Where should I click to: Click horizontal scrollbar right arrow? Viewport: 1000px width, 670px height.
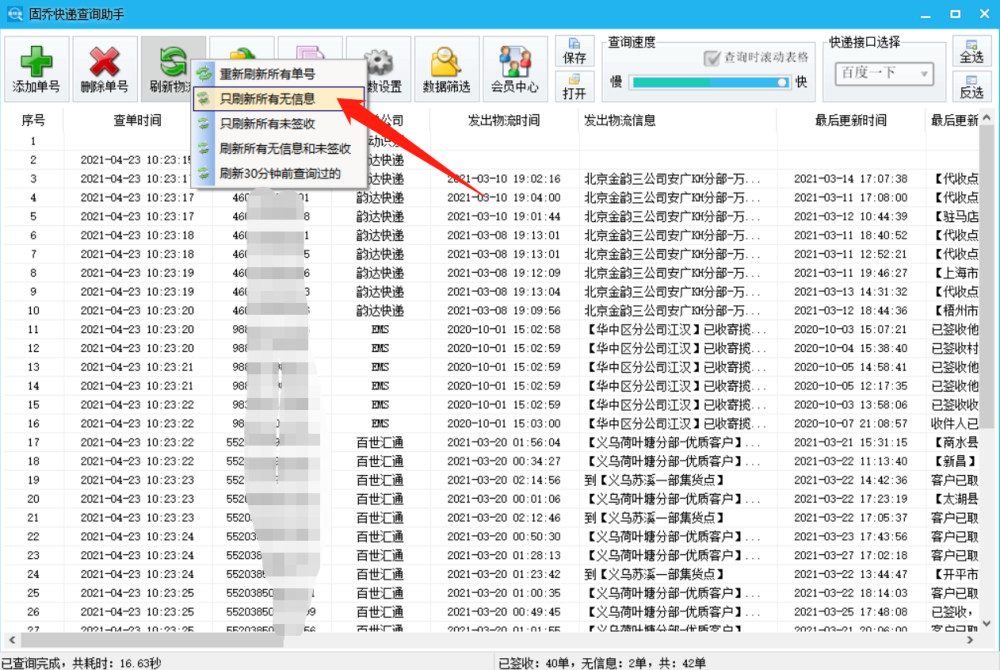[970, 639]
